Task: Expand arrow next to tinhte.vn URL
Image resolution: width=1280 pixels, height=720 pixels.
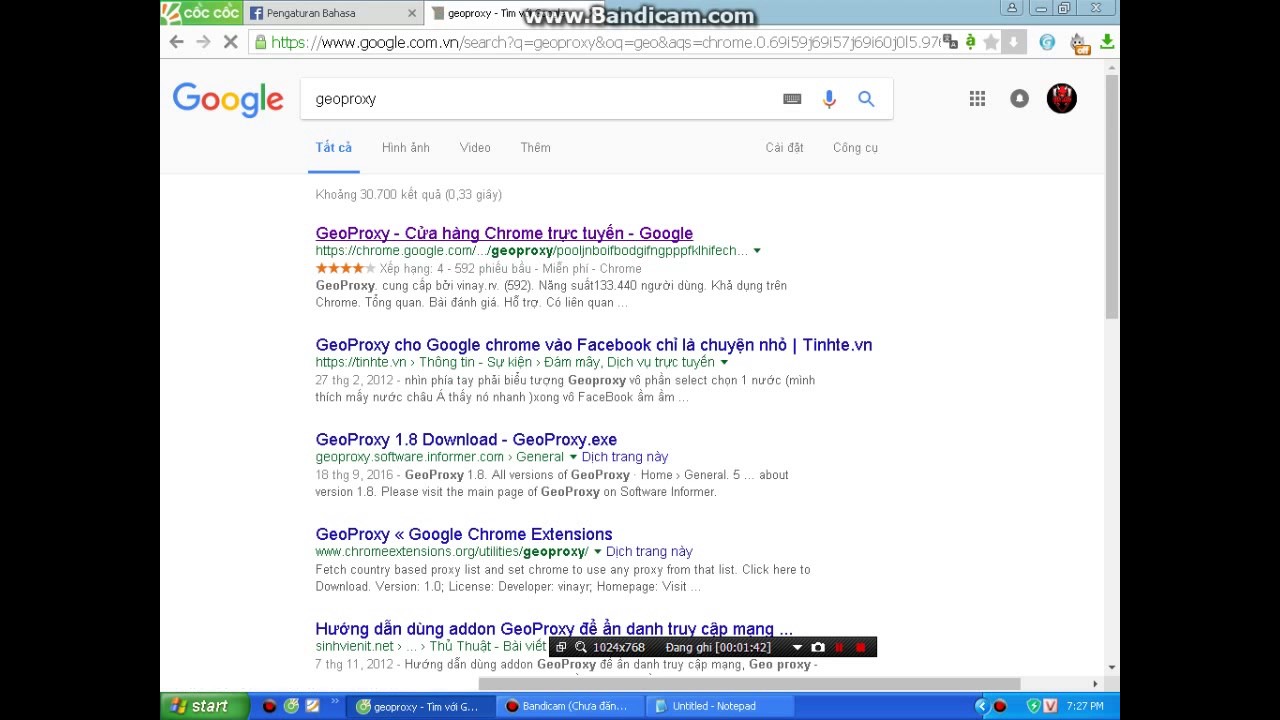Action: point(724,362)
